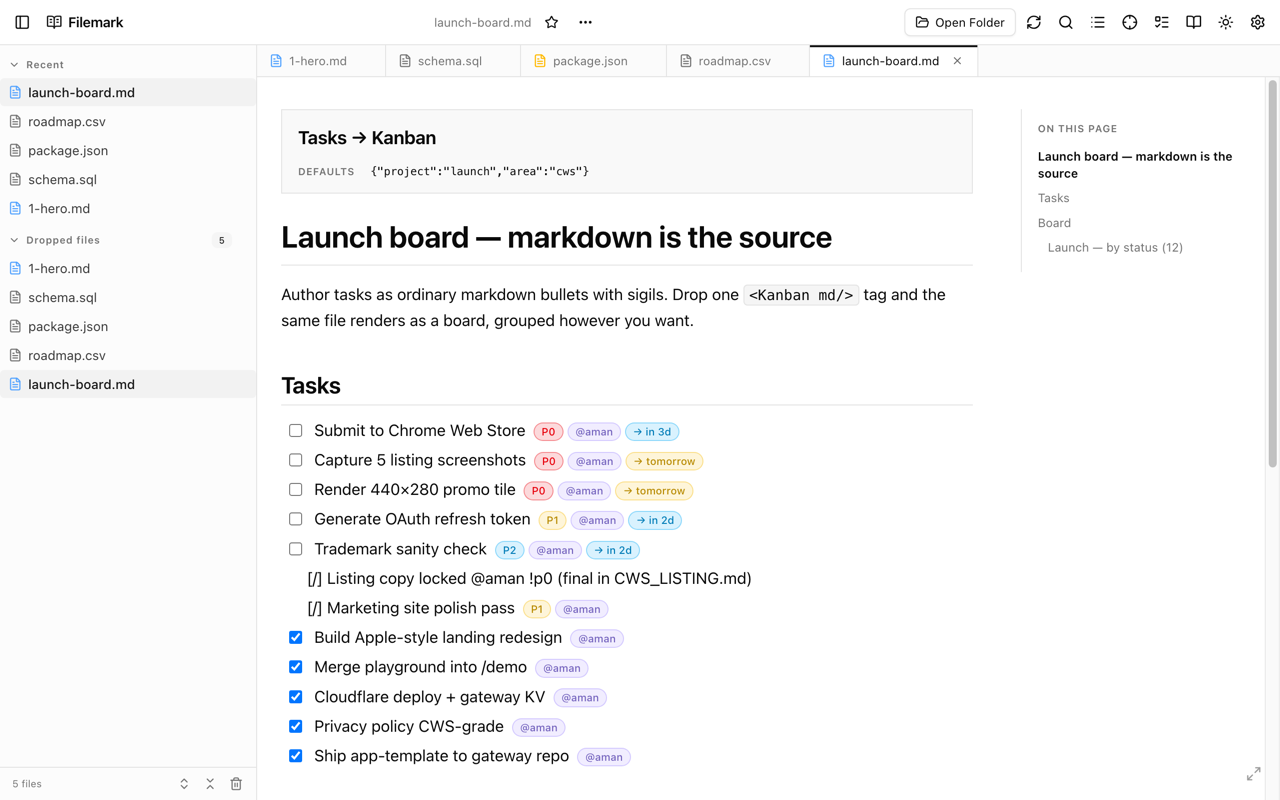Click @aman tag on Privacy policy CWS-grade
This screenshot has height=800, width=1280.
(539, 727)
